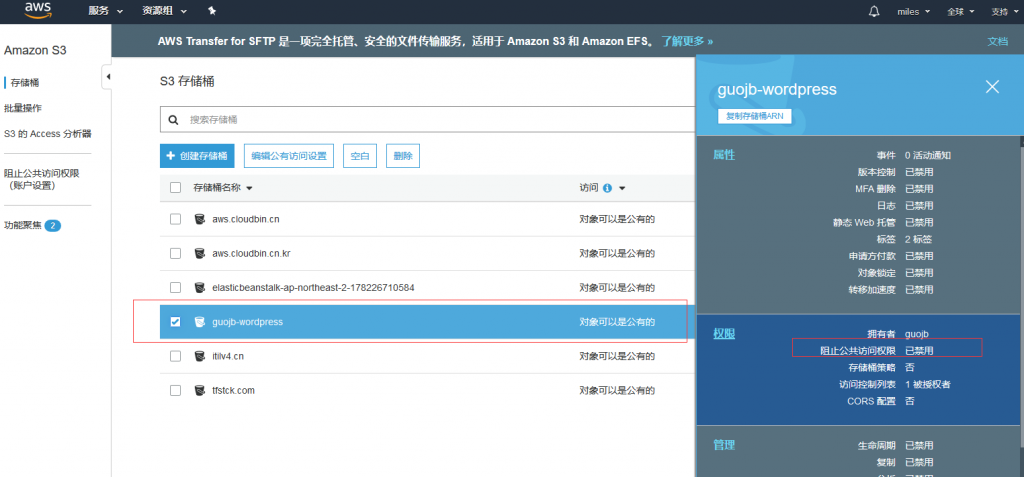Click 复制存储桶ARN button

(x=754, y=116)
